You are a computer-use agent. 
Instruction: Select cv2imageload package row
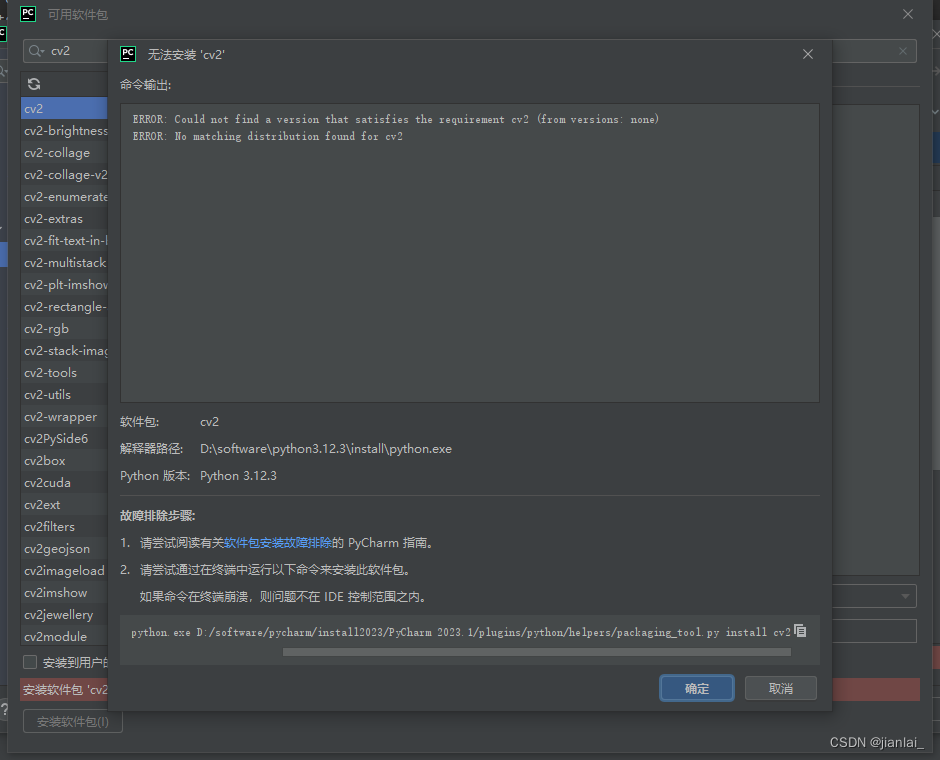tap(64, 571)
